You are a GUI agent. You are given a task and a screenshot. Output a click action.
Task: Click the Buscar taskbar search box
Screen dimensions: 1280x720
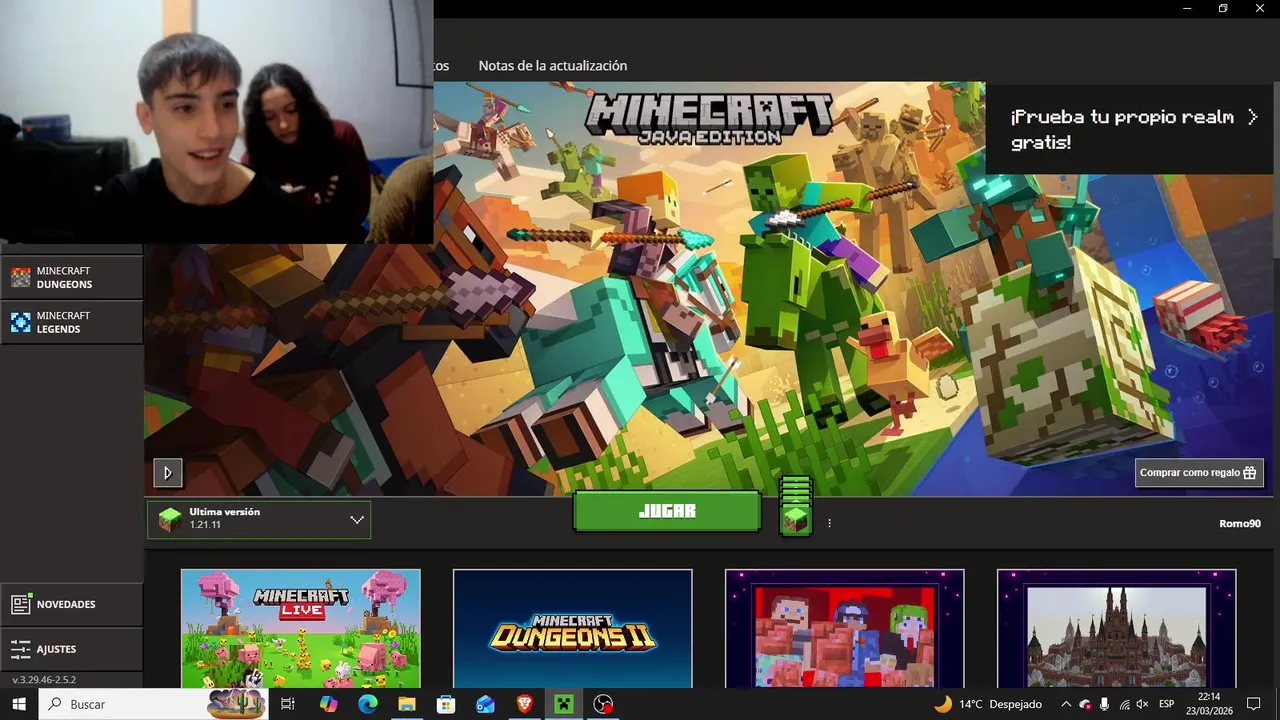(x=154, y=704)
